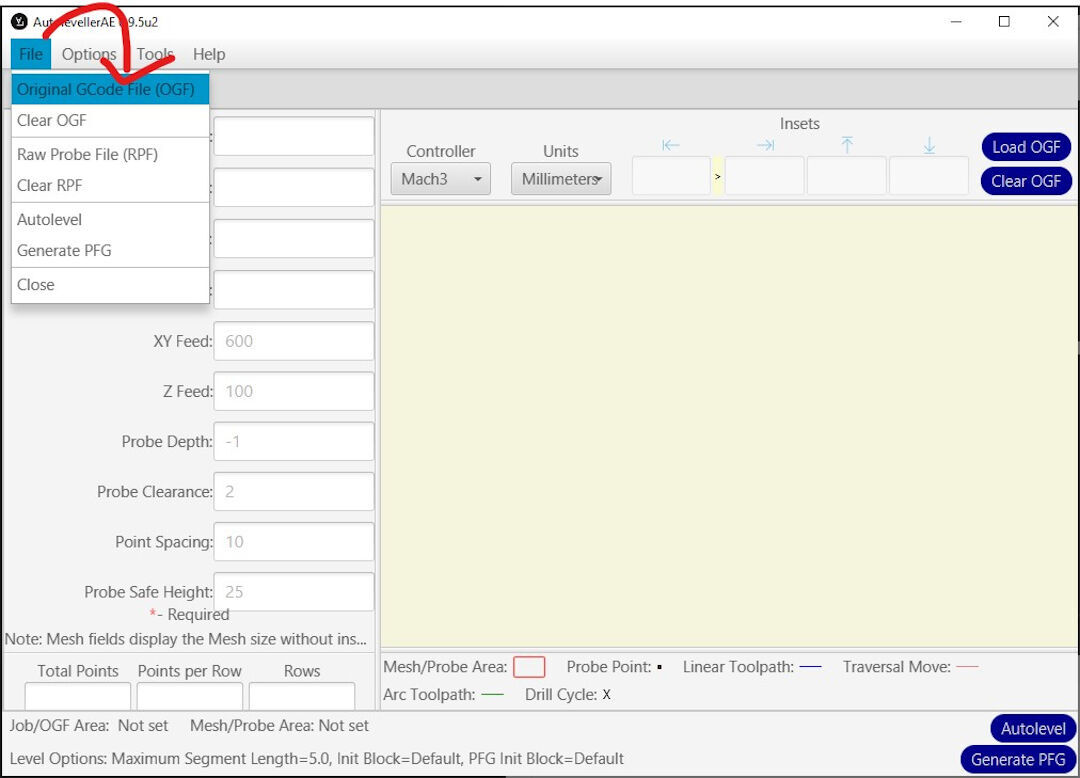Open the Help menu
The width and height of the screenshot is (1080, 778).
point(209,54)
